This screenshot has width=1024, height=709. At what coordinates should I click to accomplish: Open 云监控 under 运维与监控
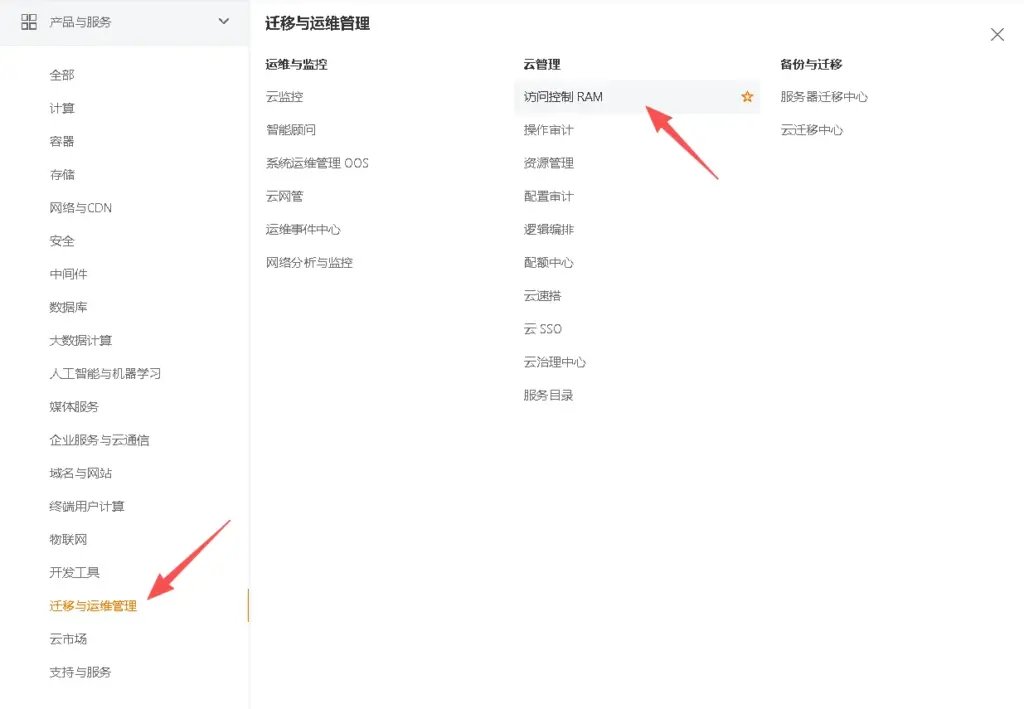point(286,96)
